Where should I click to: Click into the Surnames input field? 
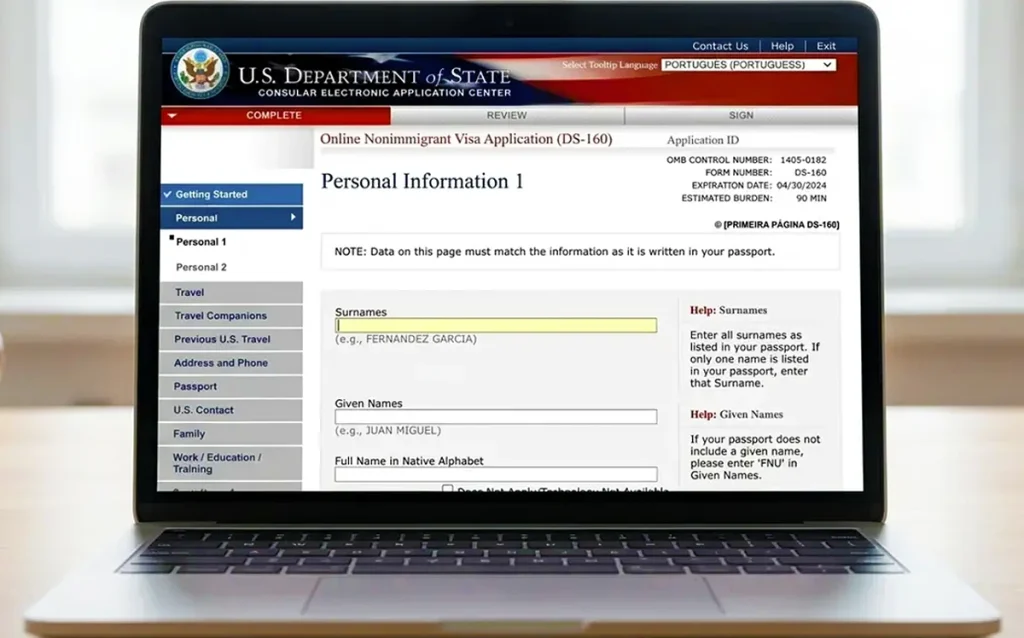coord(496,325)
